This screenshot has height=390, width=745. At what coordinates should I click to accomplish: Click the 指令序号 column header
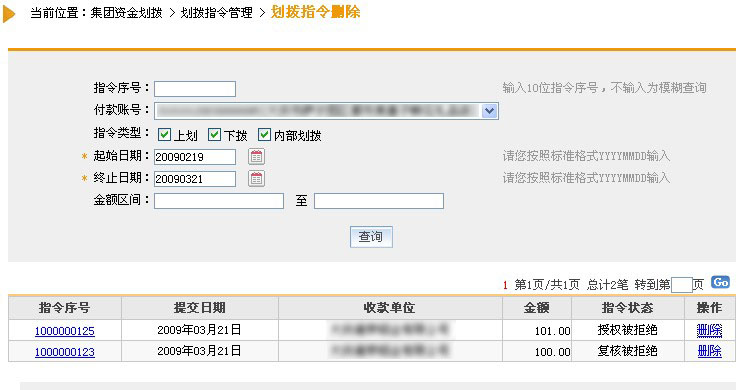pos(65,308)
